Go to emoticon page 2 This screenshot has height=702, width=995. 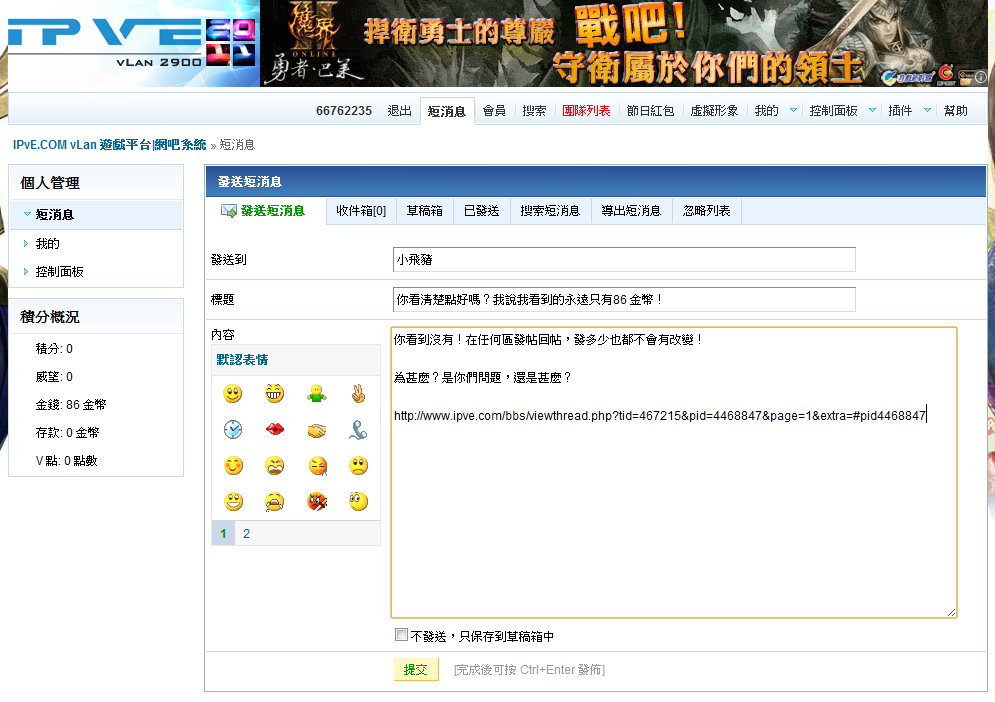(246, 534)
